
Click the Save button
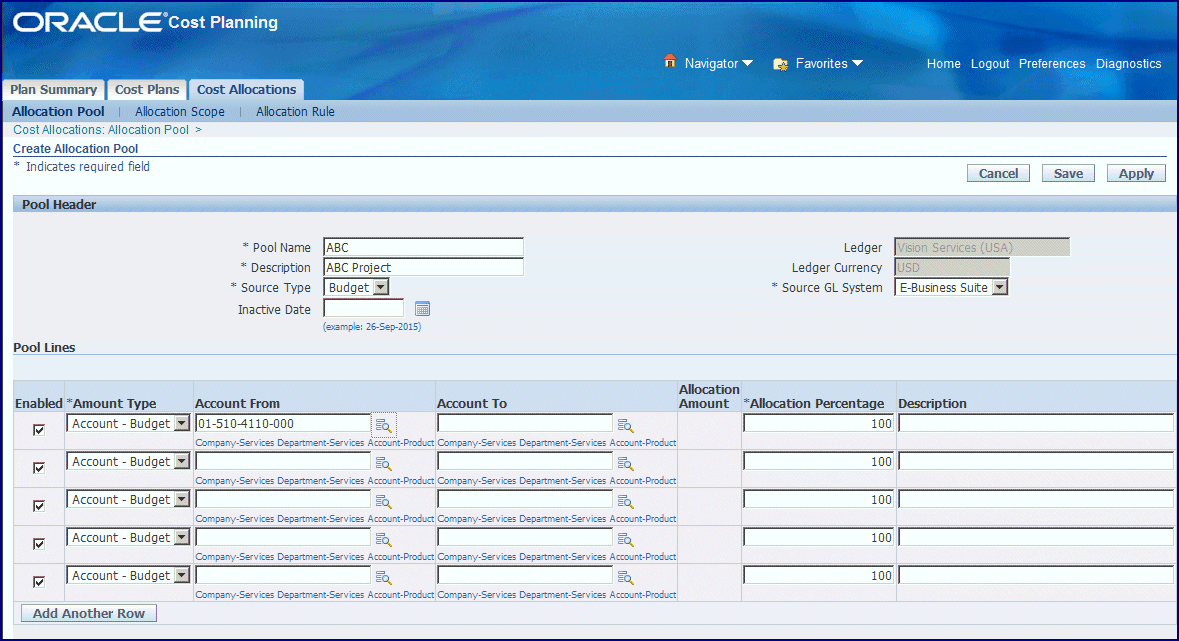[1068, 173]
